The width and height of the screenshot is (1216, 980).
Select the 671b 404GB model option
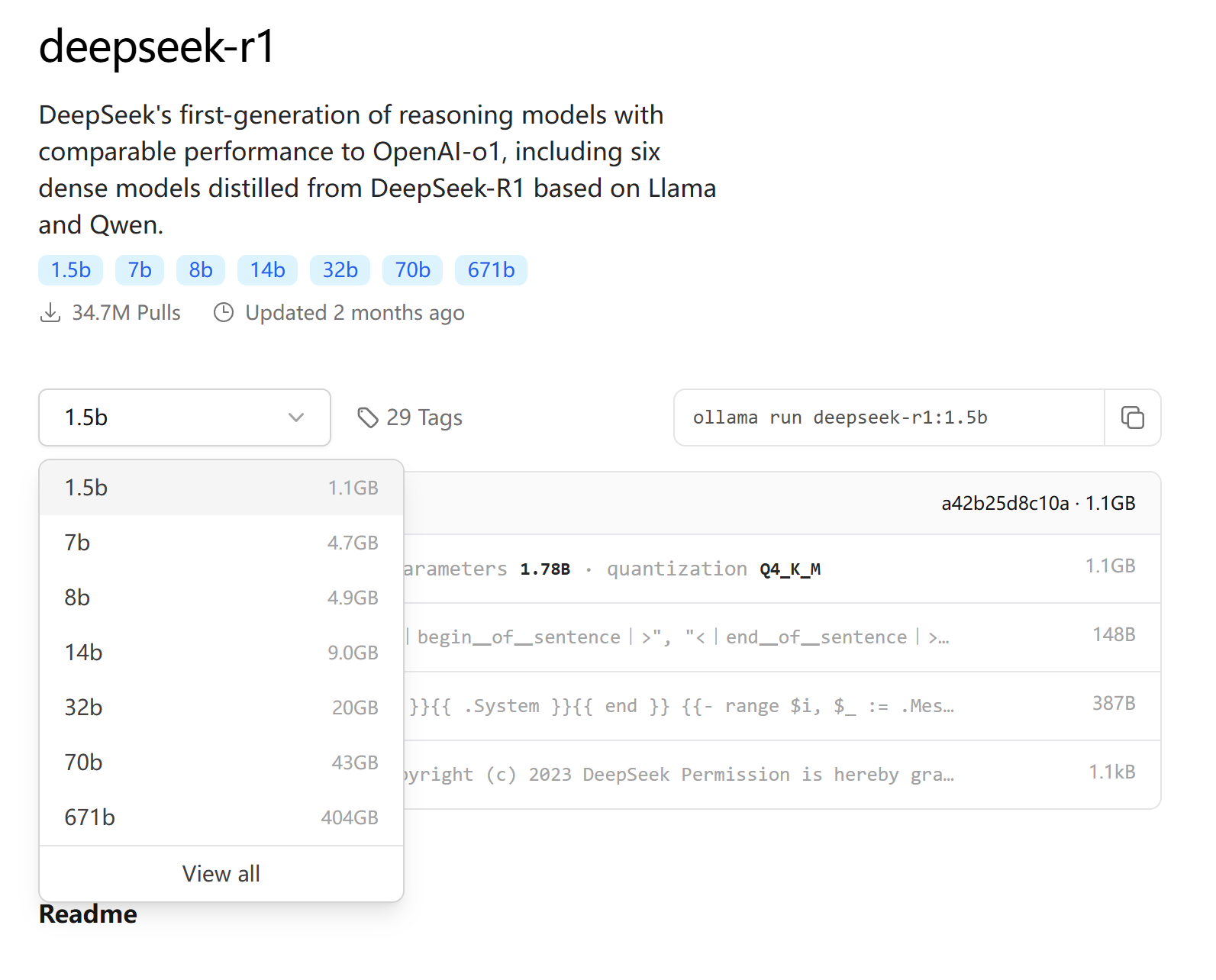(221, 817)
